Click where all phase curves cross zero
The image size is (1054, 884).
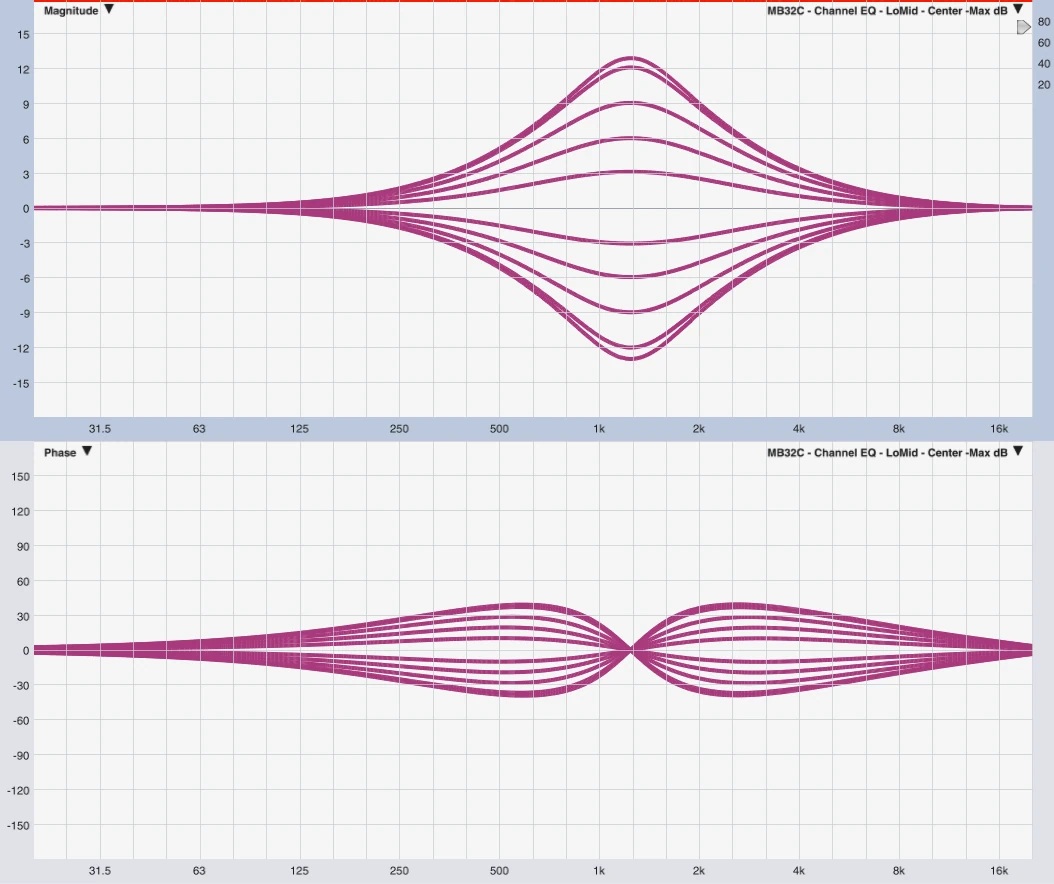[631, 650]
